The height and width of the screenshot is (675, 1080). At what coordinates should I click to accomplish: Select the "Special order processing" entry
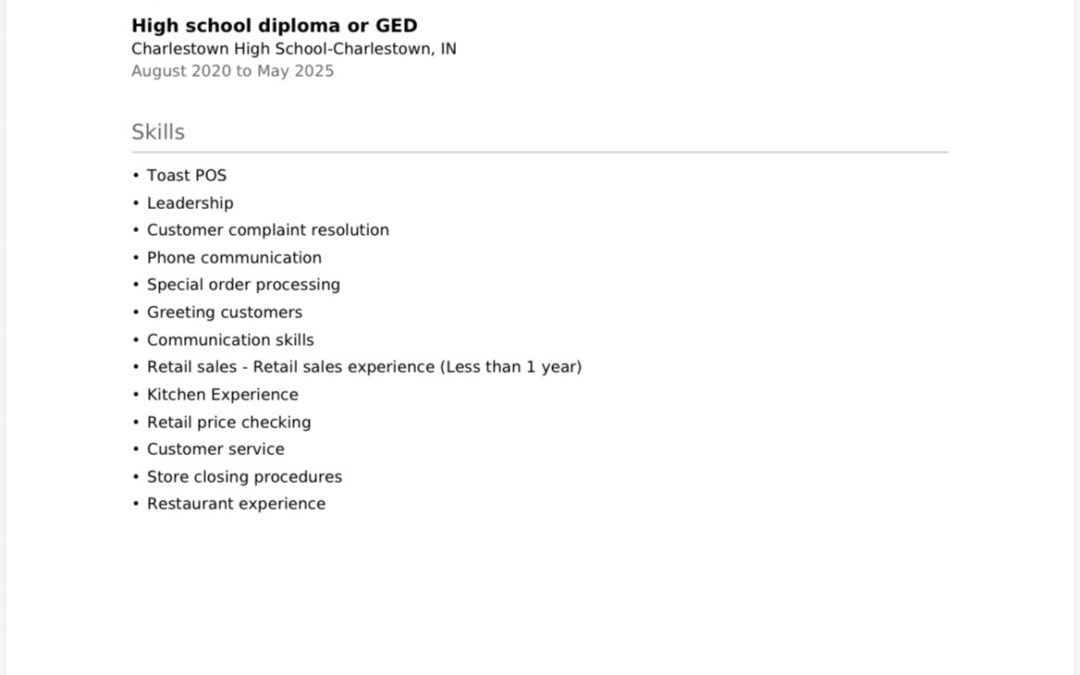(243, 285)
